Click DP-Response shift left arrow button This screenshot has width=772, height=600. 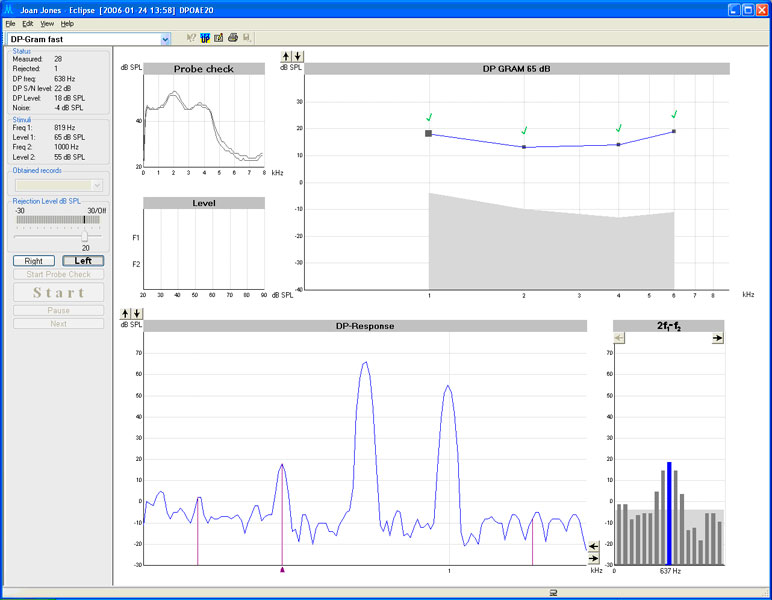click(594, 546)
